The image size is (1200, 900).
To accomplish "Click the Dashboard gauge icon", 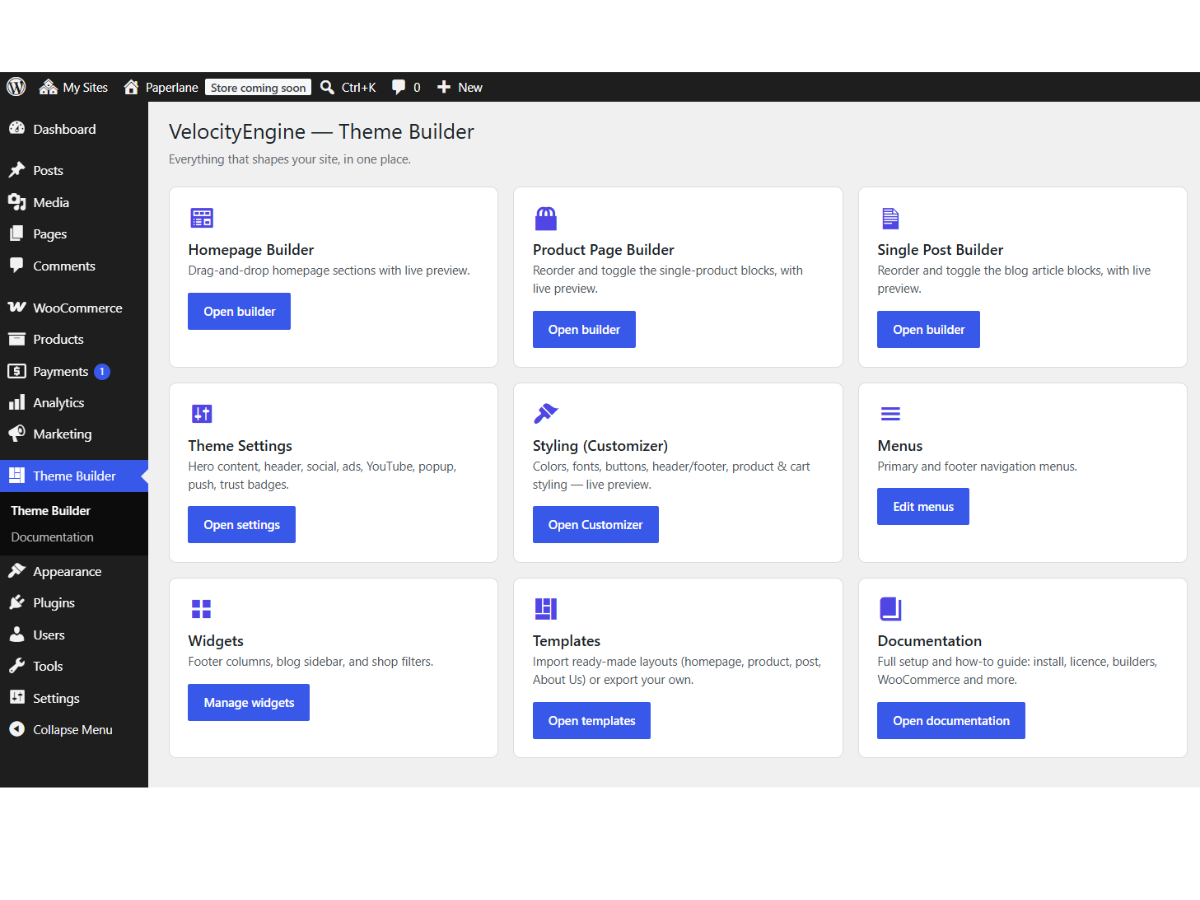I will click(x=16, y=129).
